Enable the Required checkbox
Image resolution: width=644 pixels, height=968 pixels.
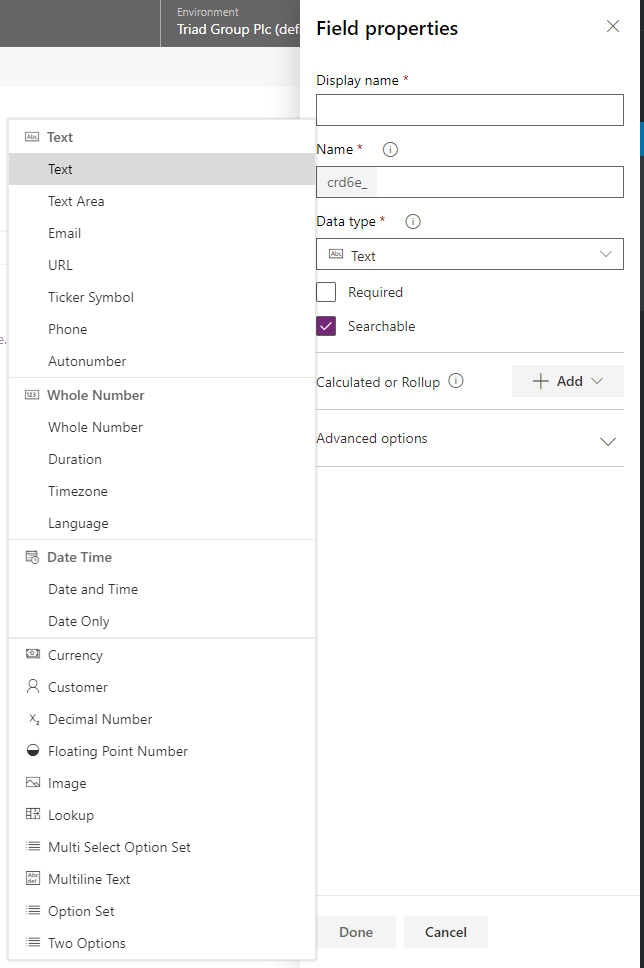coord(326,292)
